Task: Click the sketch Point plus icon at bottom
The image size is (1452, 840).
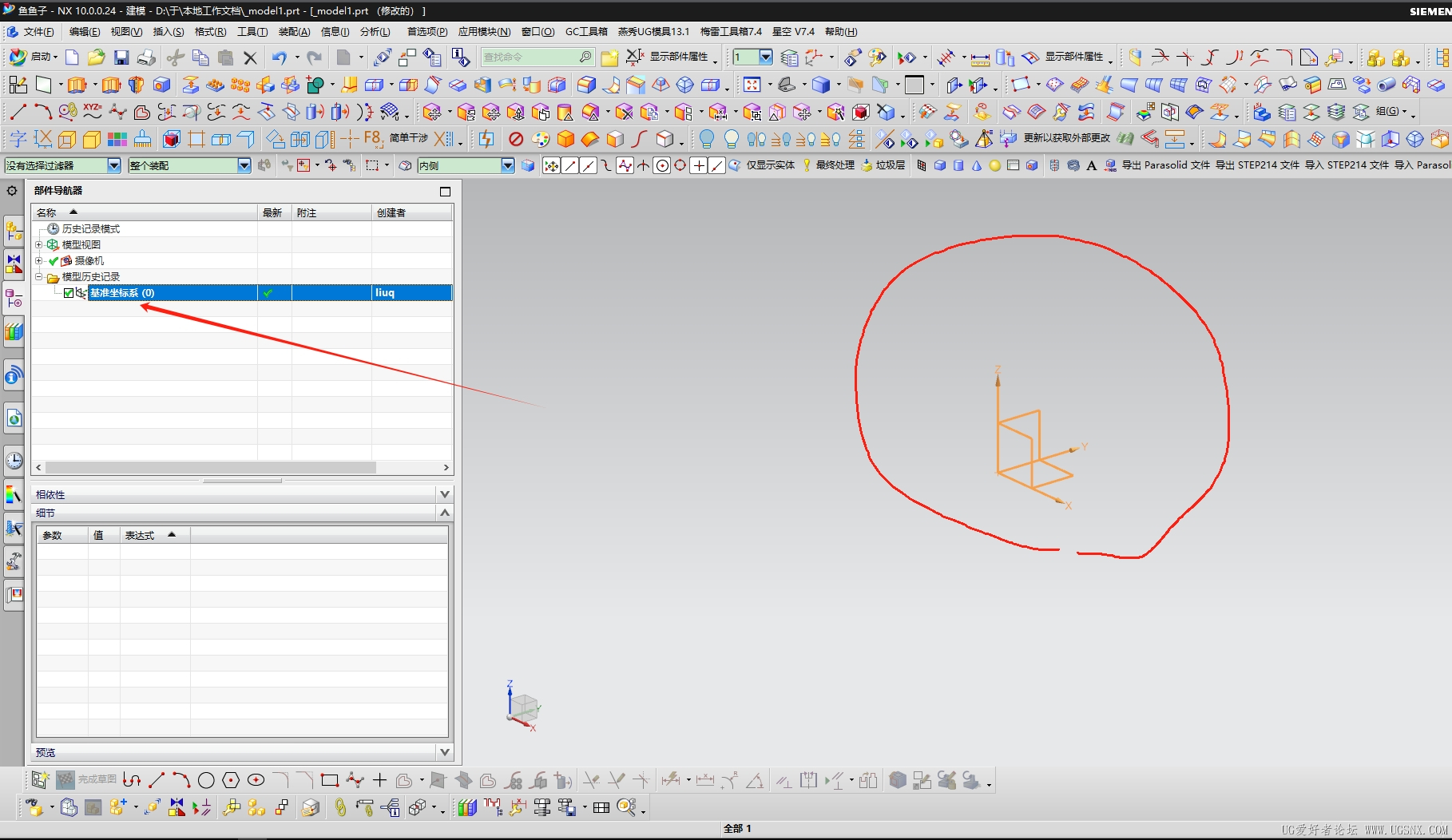Action: tap(379, 781)
